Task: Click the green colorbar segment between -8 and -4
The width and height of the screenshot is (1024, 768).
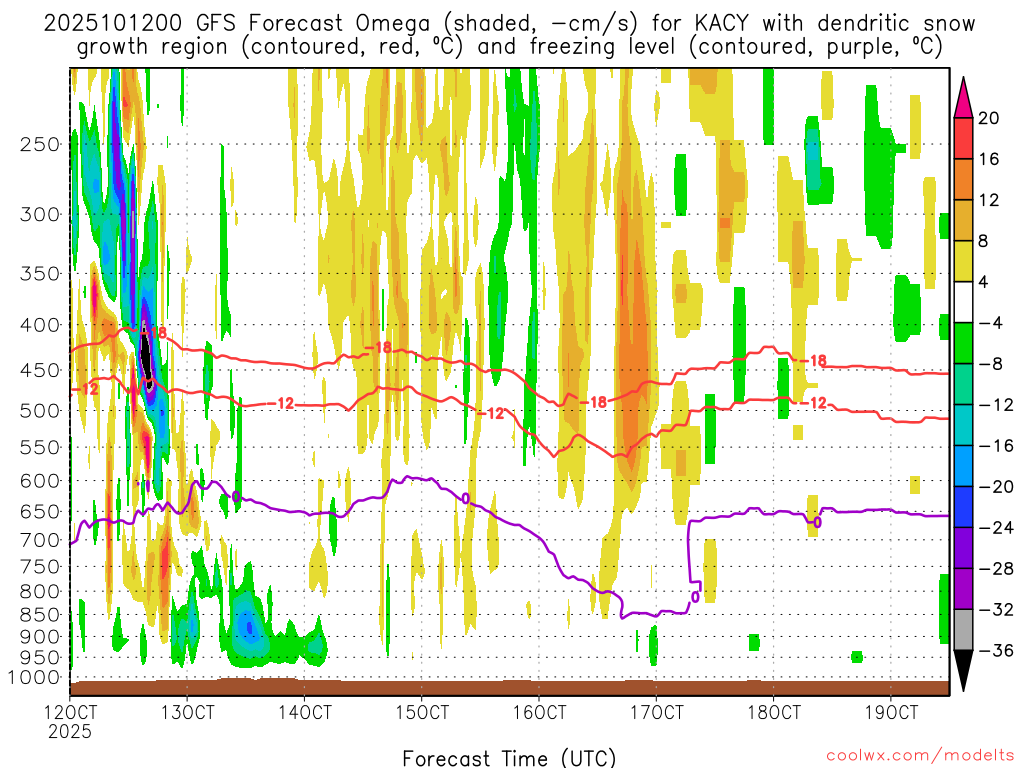Action: (963, 344)
